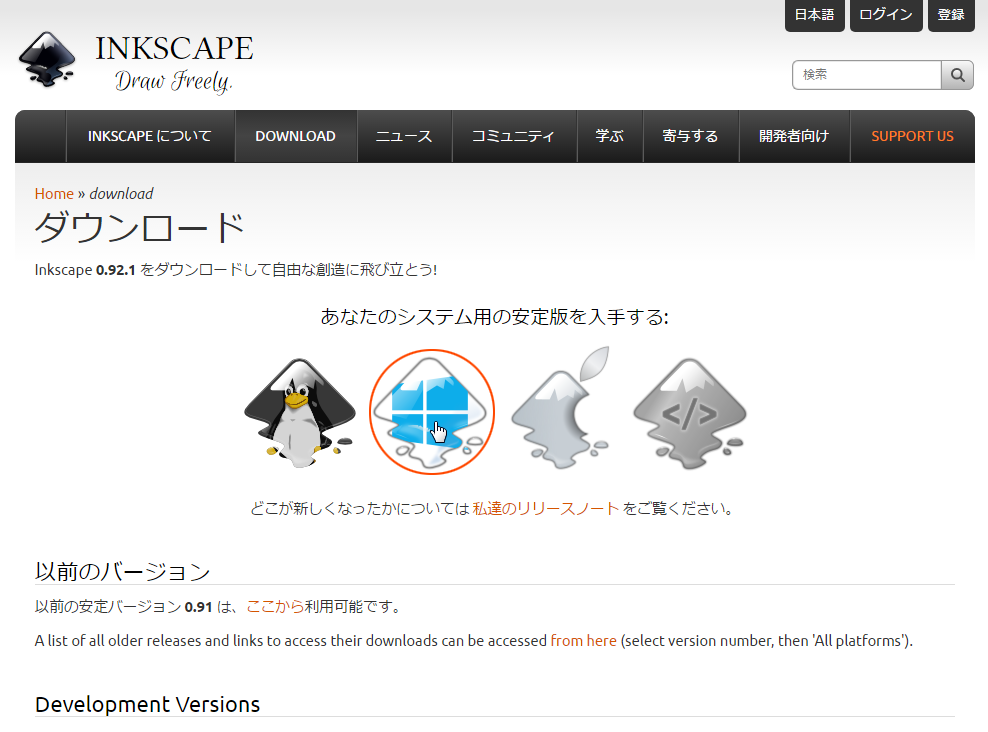Click the 登録 register button
This screenshot has height=732, width=988.
(x=951, y=15)
